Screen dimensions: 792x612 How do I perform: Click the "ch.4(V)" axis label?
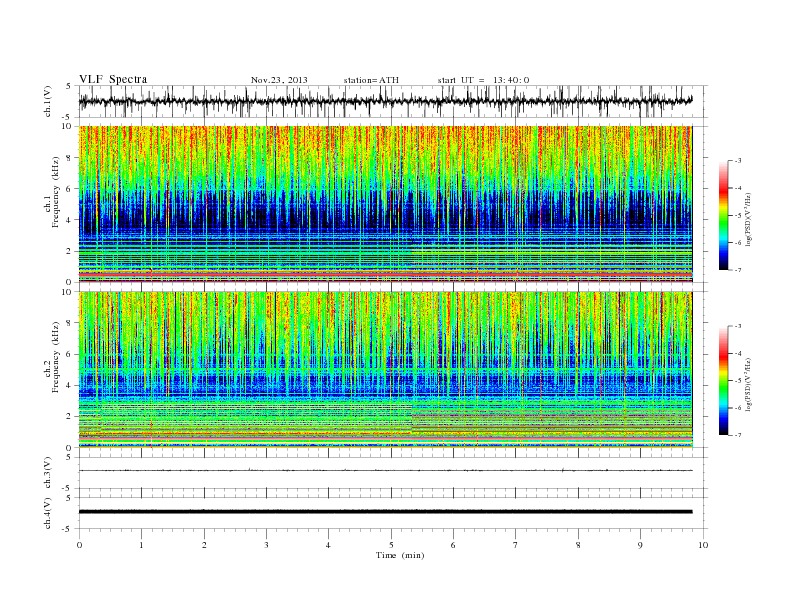[x=47, y=513]
